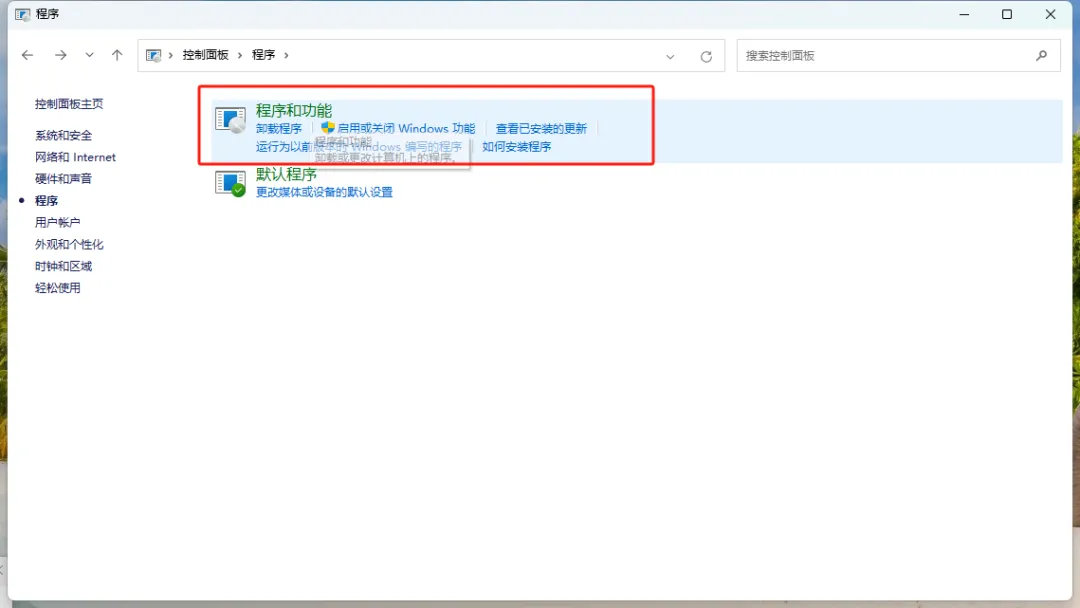1080x608 pixels.
Task: Go forward using the forward arrow
Action: [x=61, y=55]
